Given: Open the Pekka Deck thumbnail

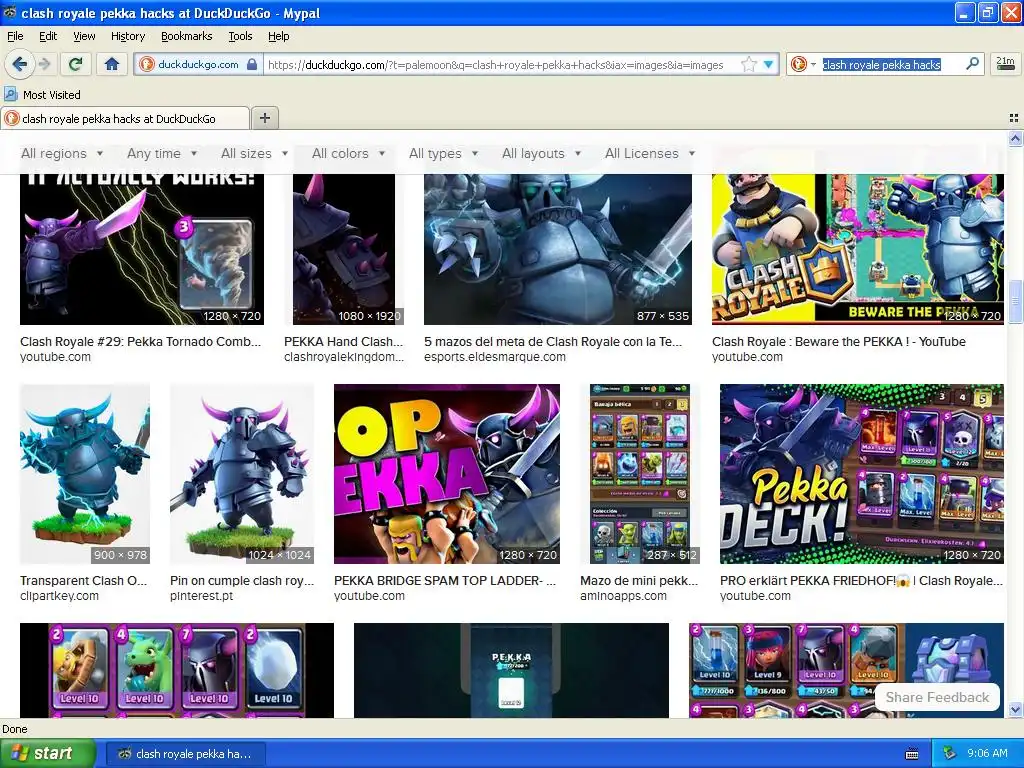Looking at the screenshot, I should tap(861, 473).
